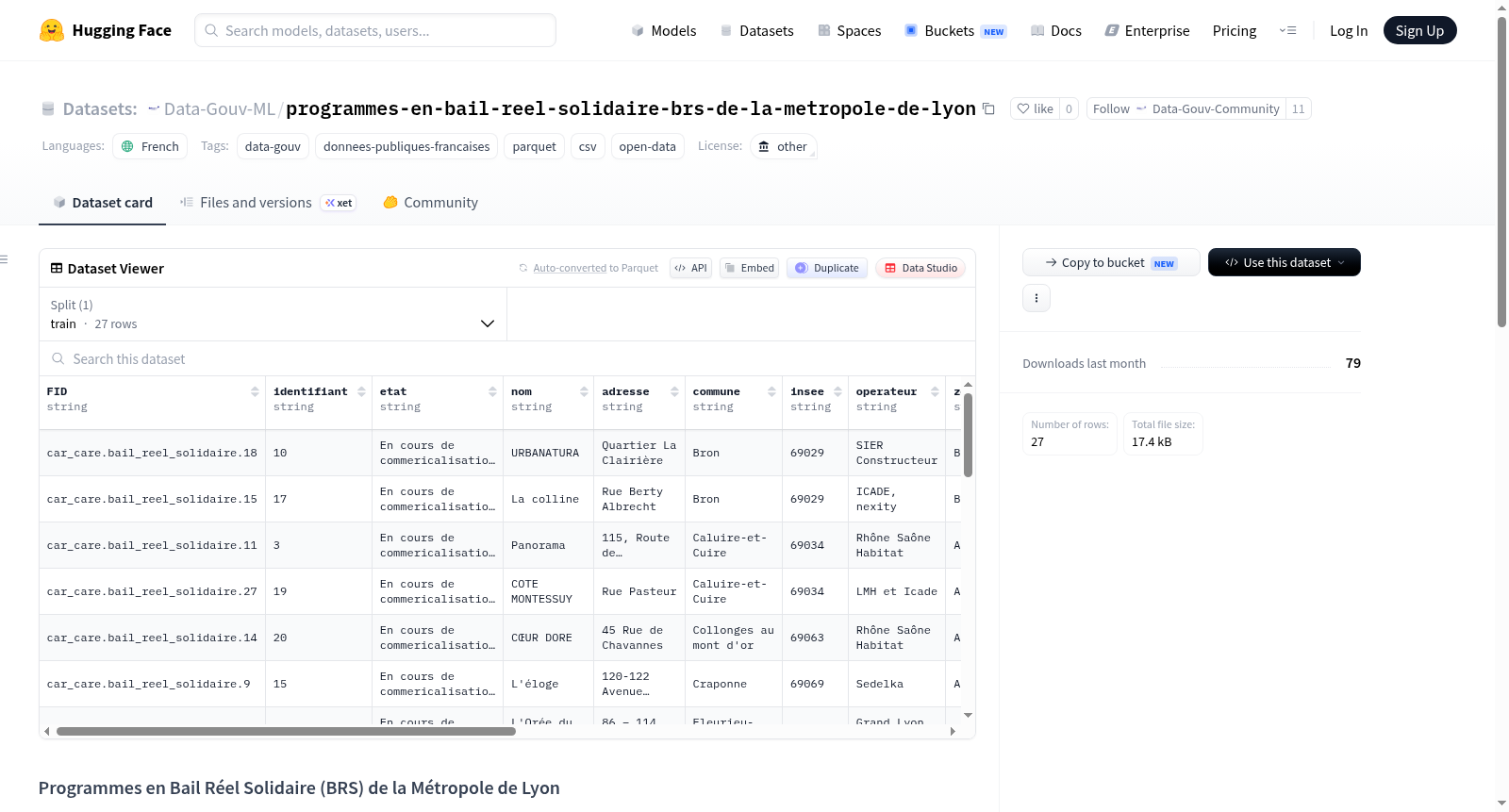Image resolution: width=1509 pixels, height=812 pixels.
Task: Click the French language tag
Action: click(x=150, y=146)
